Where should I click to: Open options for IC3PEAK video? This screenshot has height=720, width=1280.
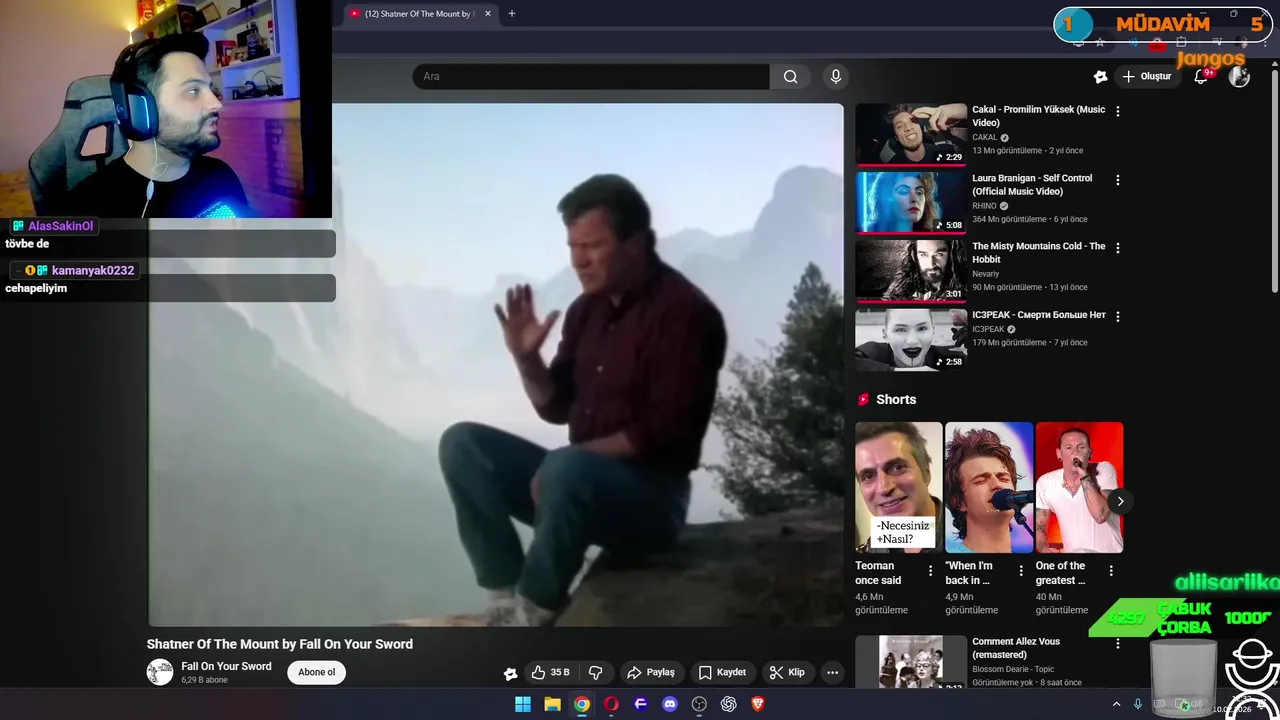coord(1118,316)
